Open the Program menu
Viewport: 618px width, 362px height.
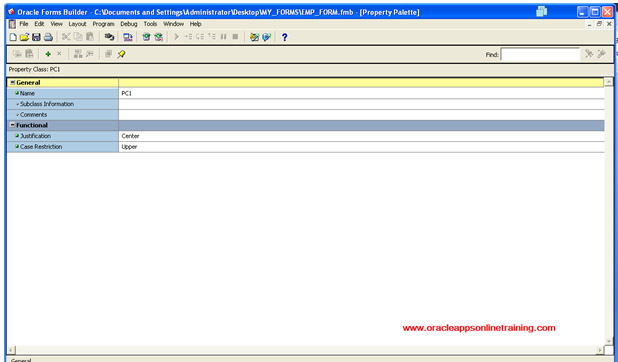coord(103,24)
